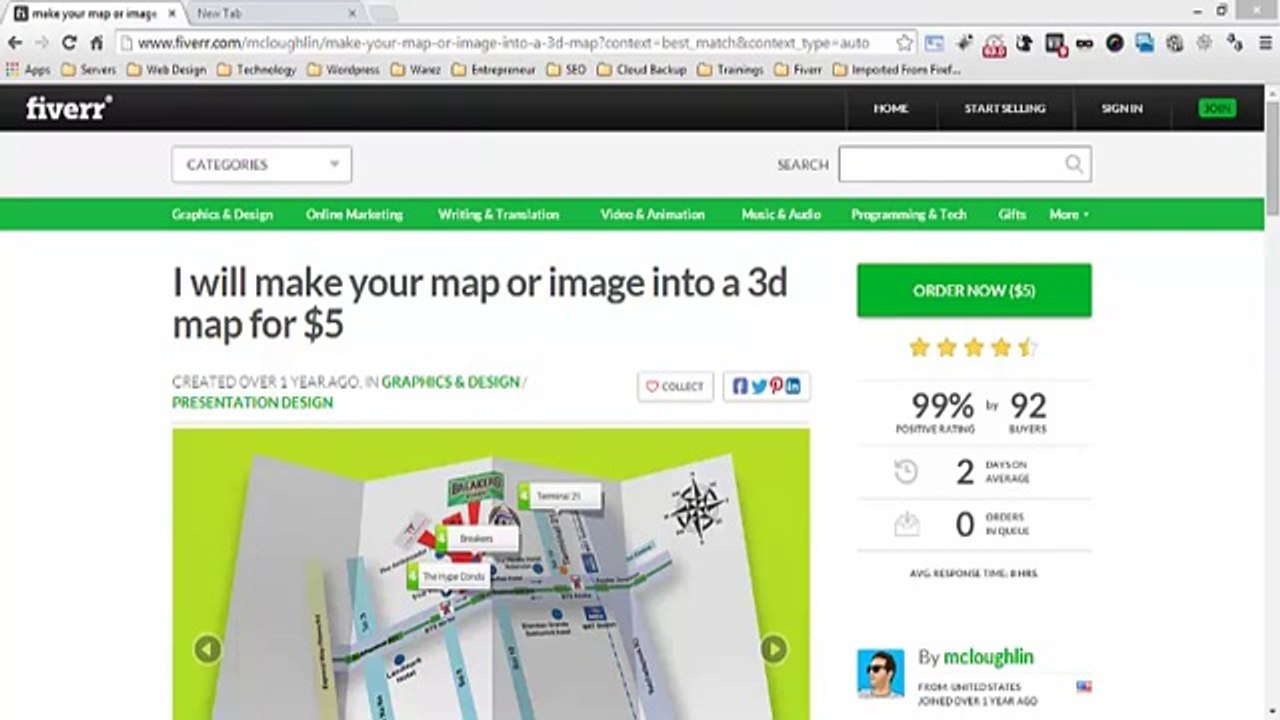Image resolution: width=1280 pixels, height=720 pixels.
Task: Open the Web Design bookmark folder
Action: tap(167, 70)
